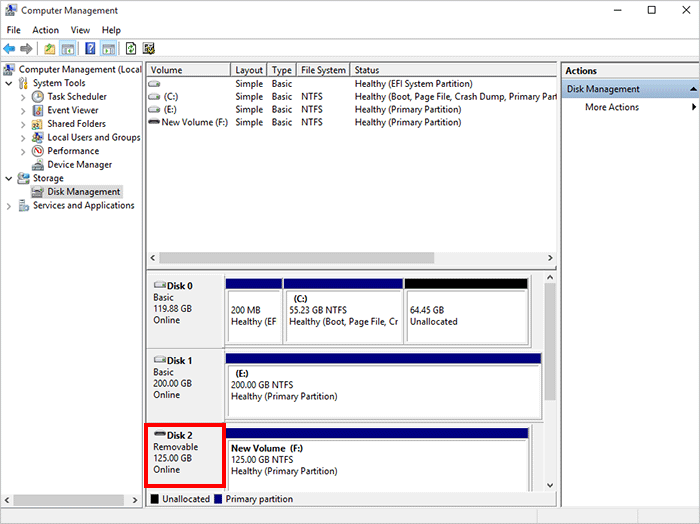Image resolution: width=700 pixels, height=524 pixels.
Task: Collapse the Disk Management actions section
Action: click(693, 89)
